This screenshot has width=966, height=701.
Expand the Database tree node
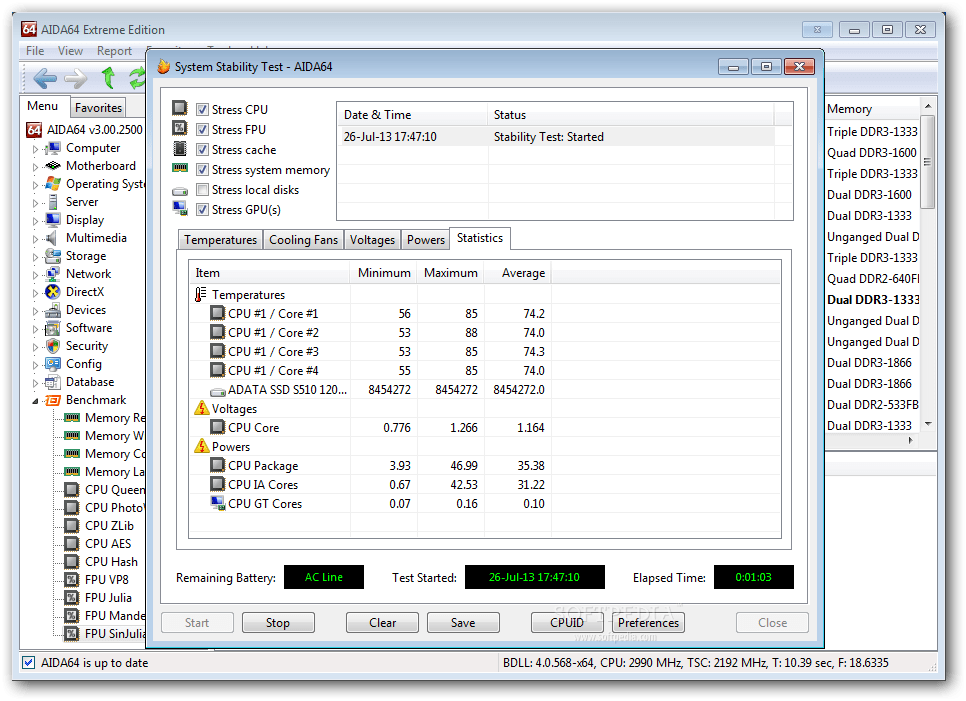pyautogui.click(x=35, y=383)
